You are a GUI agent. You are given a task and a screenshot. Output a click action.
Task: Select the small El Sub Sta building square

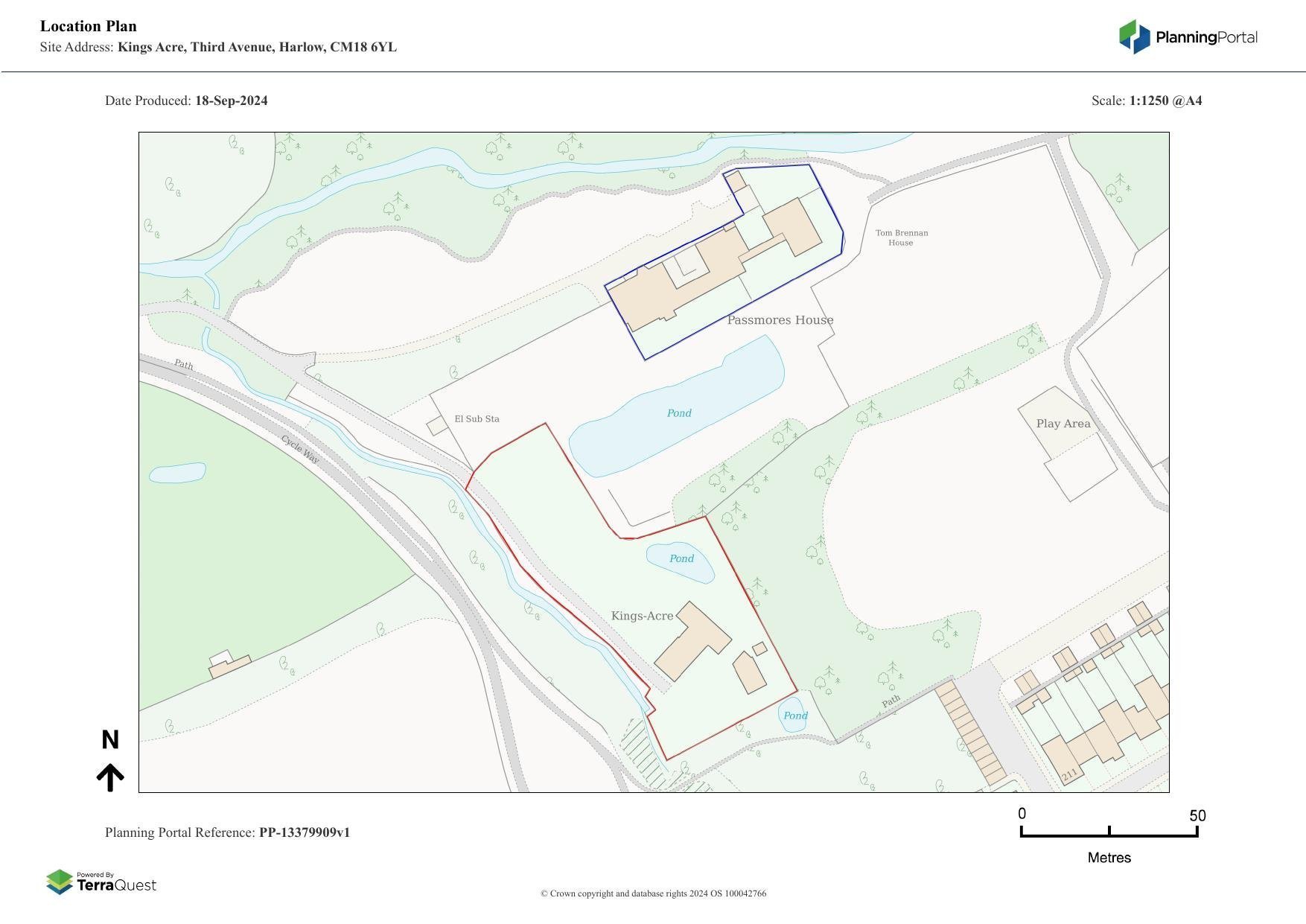pos(436,426)
